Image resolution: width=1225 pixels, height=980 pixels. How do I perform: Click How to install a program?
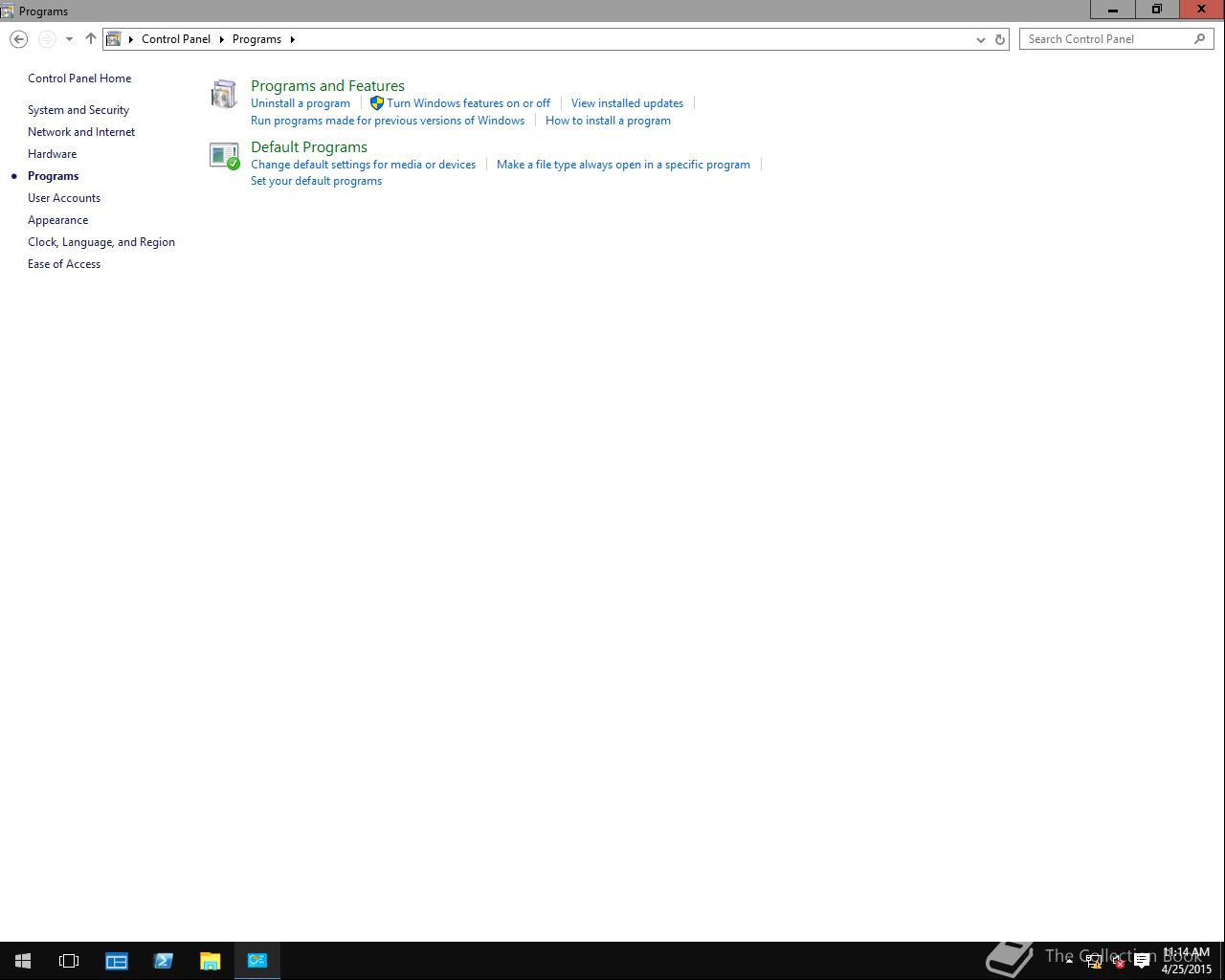pyautogui.click(x=608, y=121)
